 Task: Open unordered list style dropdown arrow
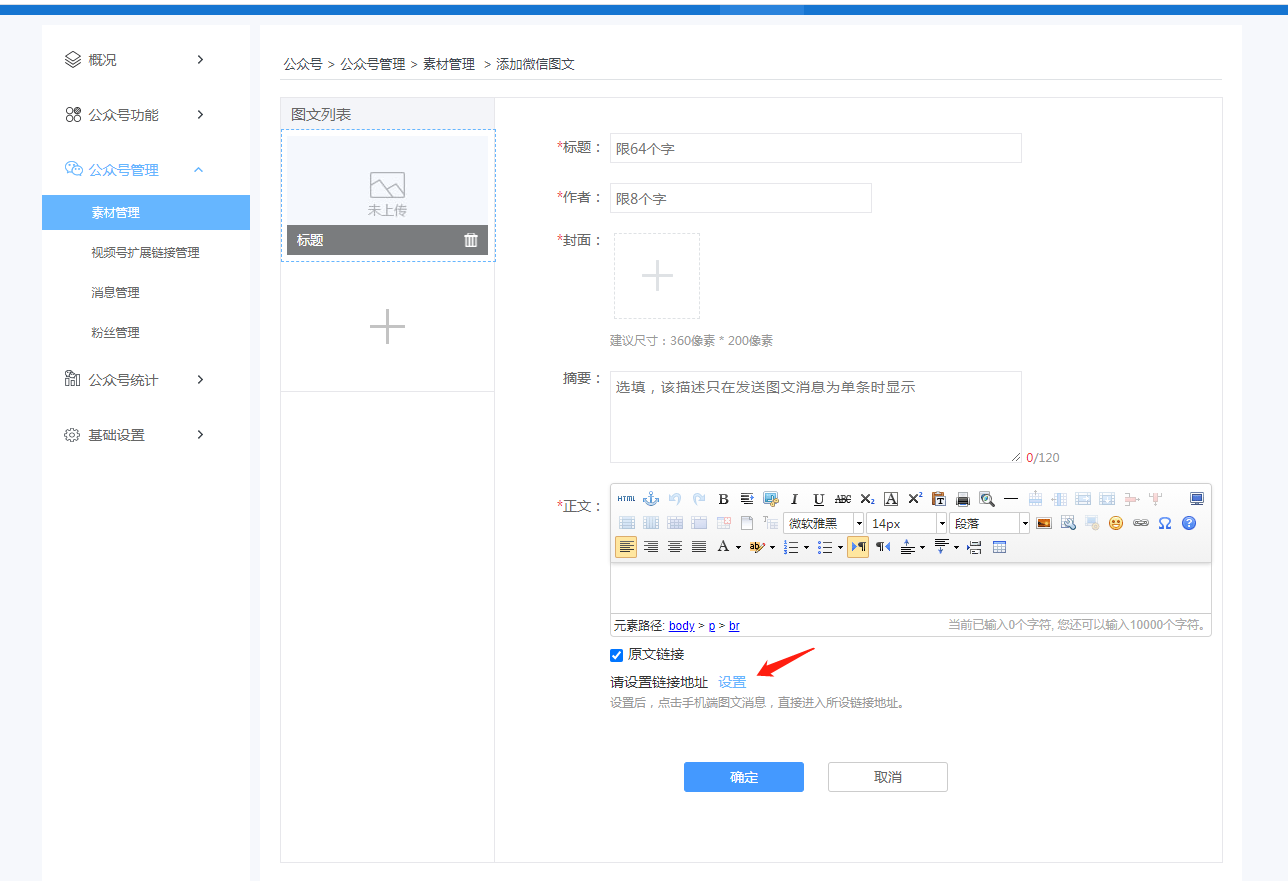coord(840,547)
